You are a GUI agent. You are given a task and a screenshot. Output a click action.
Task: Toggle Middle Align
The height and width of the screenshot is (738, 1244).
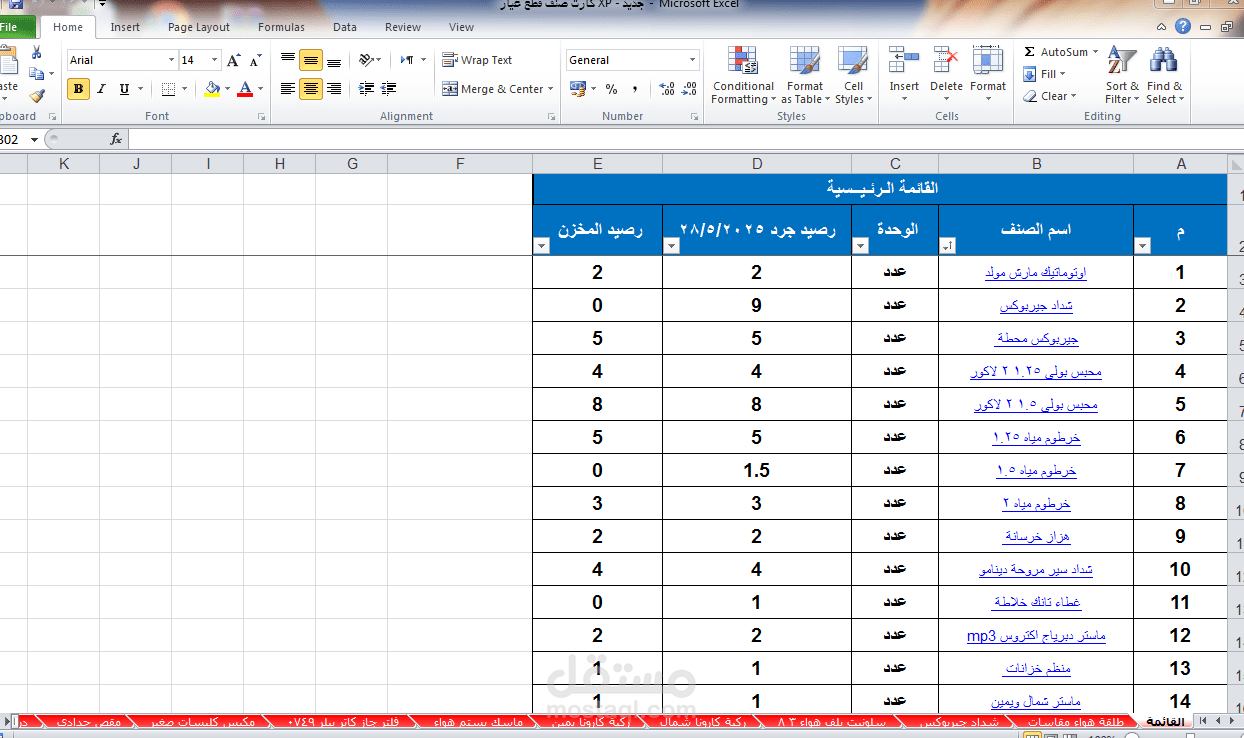point(311,60)
